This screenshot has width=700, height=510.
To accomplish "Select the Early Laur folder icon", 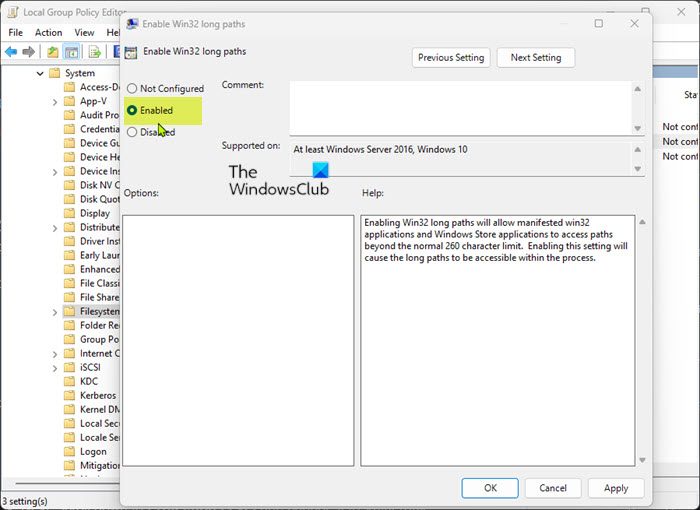I will (69, 255).
